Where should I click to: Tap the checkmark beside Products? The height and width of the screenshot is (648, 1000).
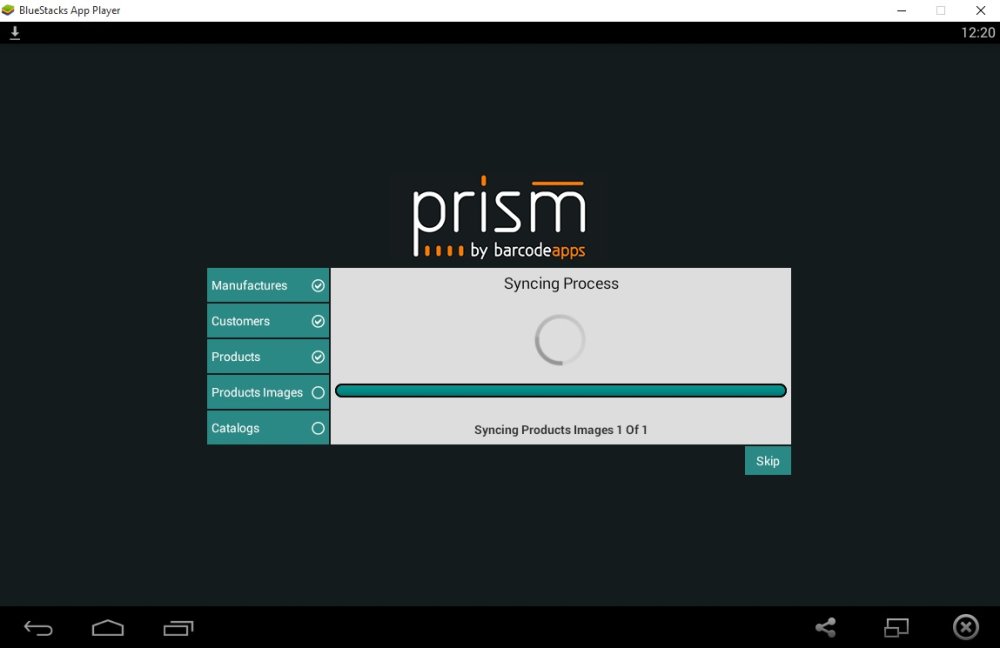[x=318, y=356]
